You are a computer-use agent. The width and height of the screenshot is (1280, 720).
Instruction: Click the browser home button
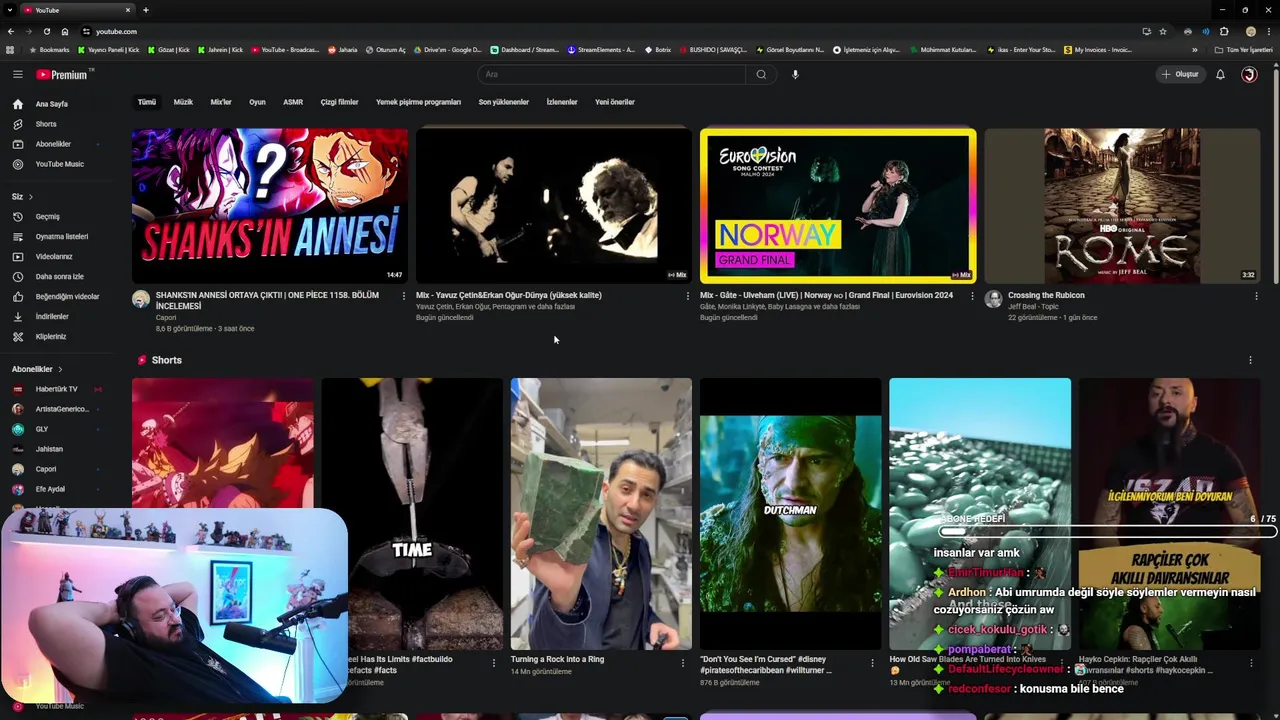[x=65, y=31]
